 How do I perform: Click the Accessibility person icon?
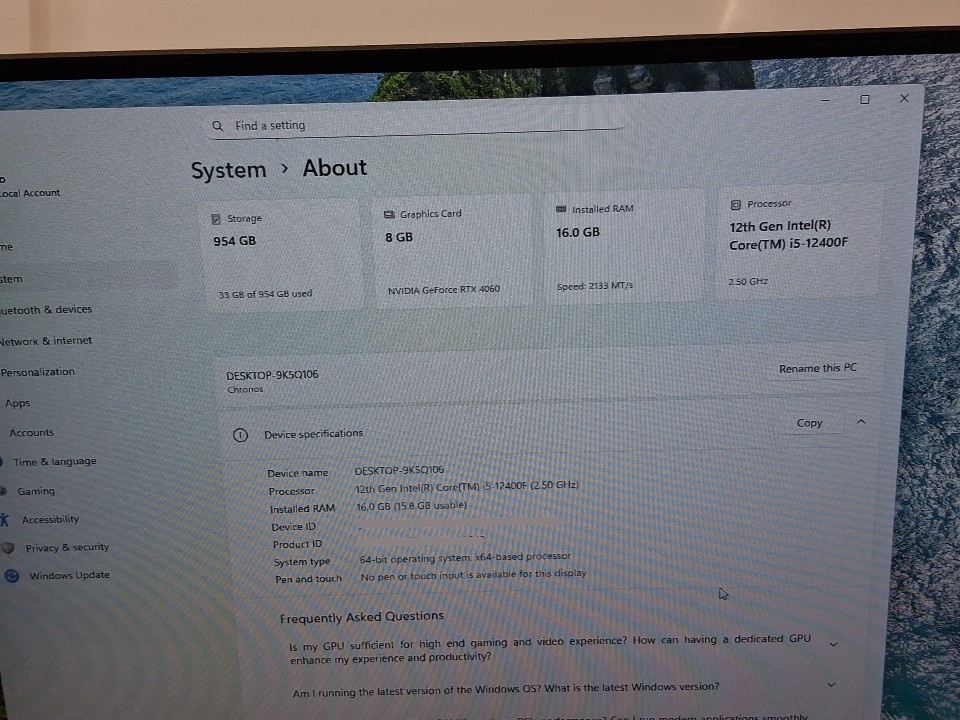(x=5, y=520)
